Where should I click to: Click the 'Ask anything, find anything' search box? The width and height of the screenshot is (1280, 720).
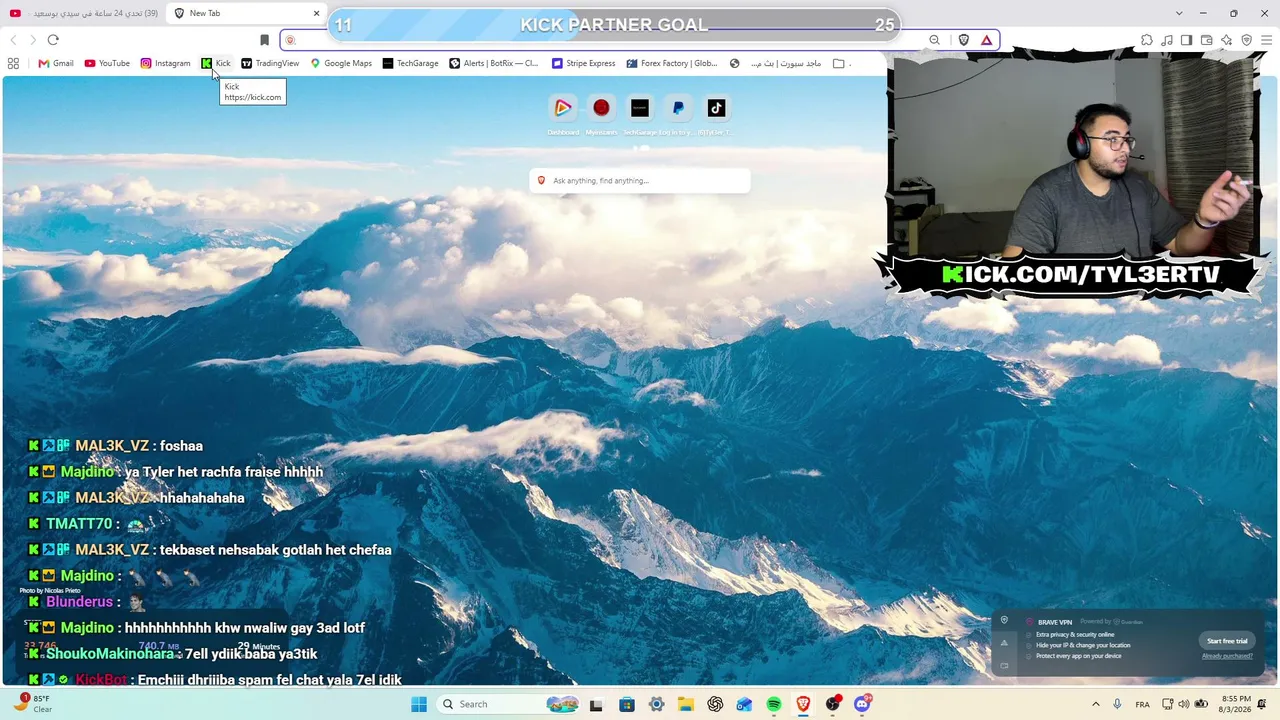coord(640,181)
